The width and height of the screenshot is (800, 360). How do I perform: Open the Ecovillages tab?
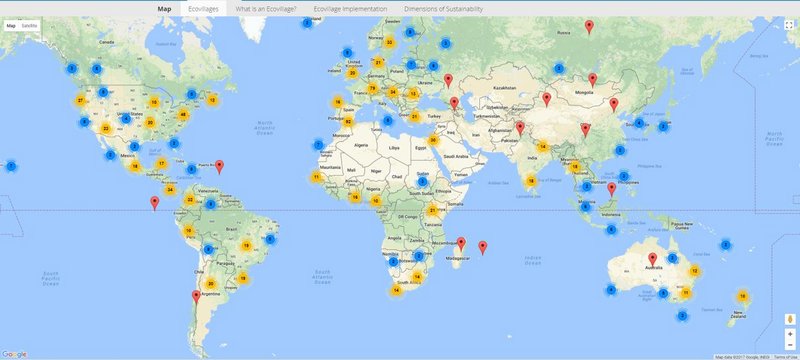click(x=203, y=9)
